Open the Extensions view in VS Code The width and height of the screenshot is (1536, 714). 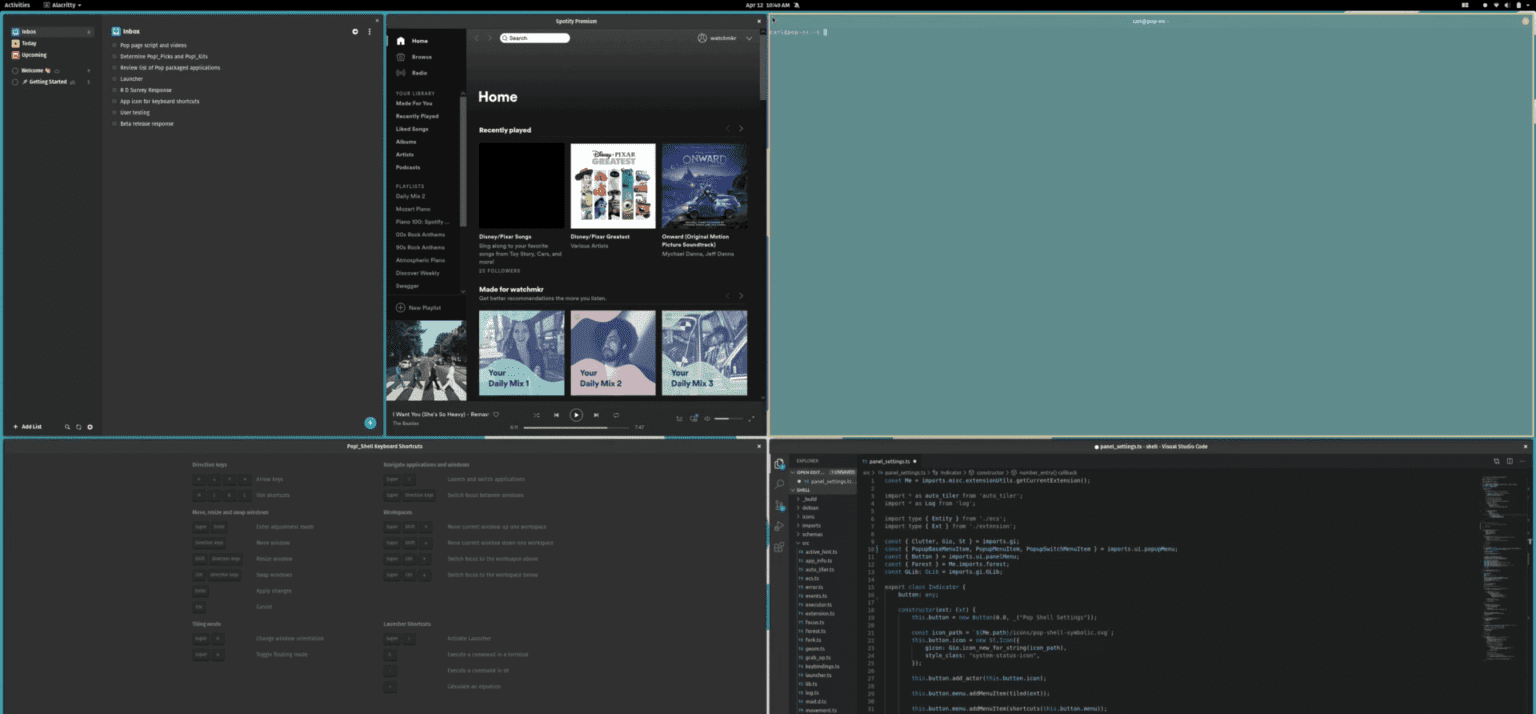point(780,545)
